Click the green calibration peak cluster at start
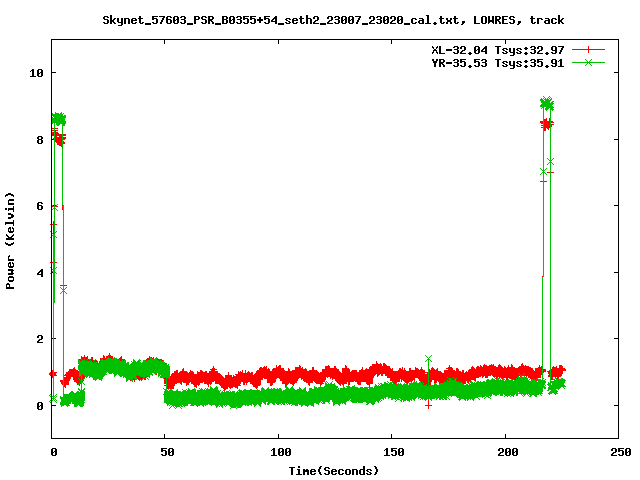The height and width of the screenshot is (480, 640). pos(59,119)
